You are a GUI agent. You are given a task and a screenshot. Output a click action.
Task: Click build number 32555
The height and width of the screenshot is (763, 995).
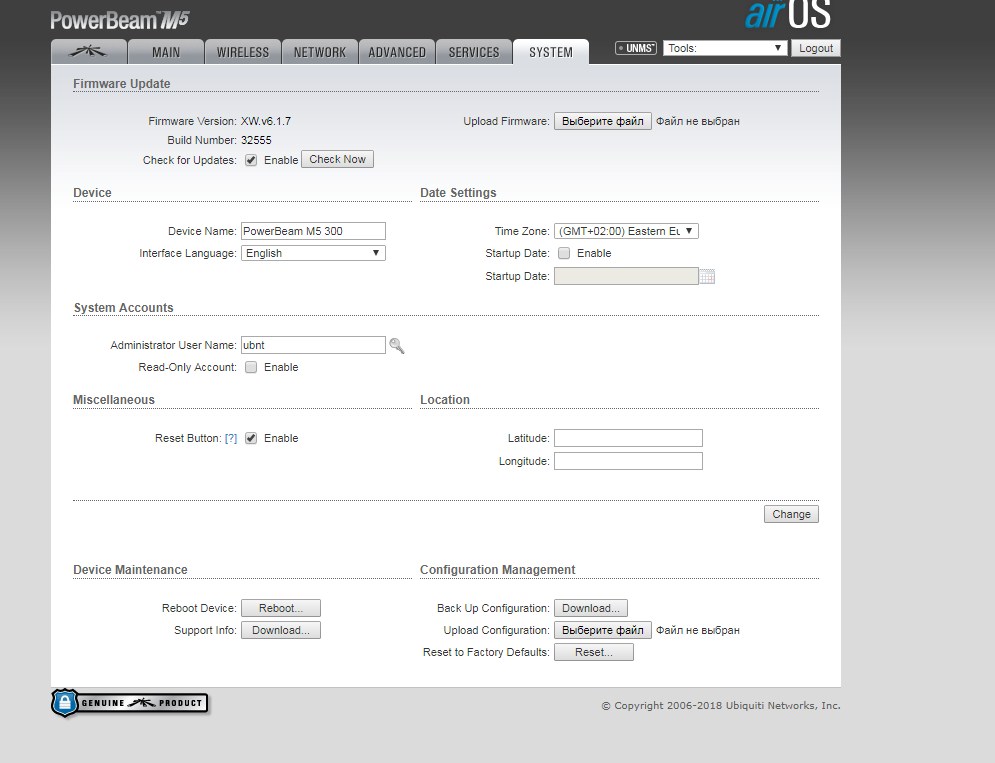pyautogui.click(x=256, y=140)
